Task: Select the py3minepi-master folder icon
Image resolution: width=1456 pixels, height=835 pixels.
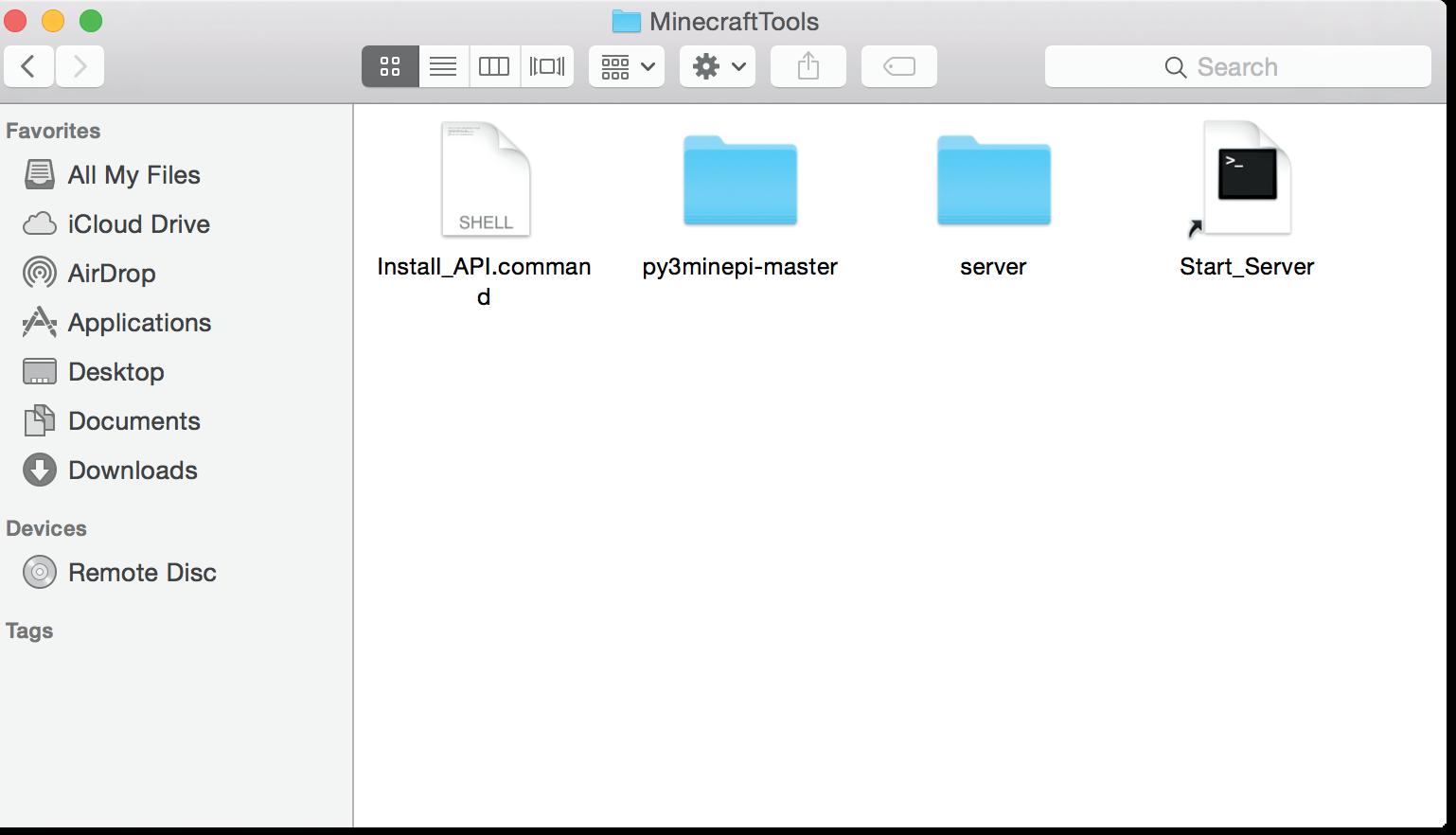Action: (740, 180)
